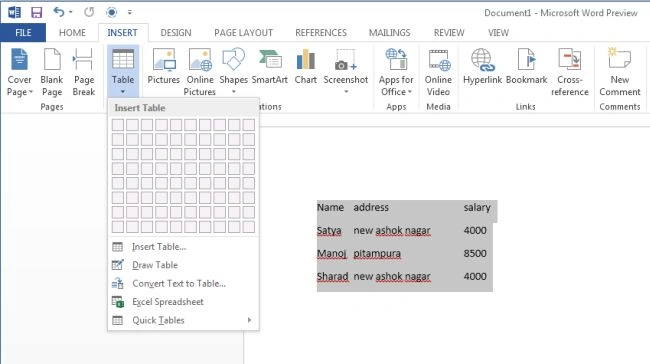Insert Pictures from this computer
Screen dimensions: 650x364
[x=163, y=66]
